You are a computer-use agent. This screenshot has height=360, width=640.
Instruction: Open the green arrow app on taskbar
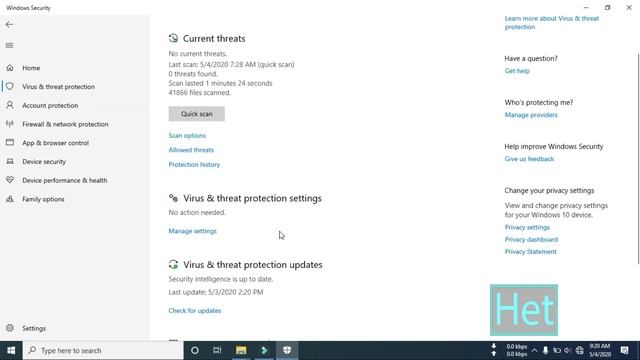pos(264,350)
